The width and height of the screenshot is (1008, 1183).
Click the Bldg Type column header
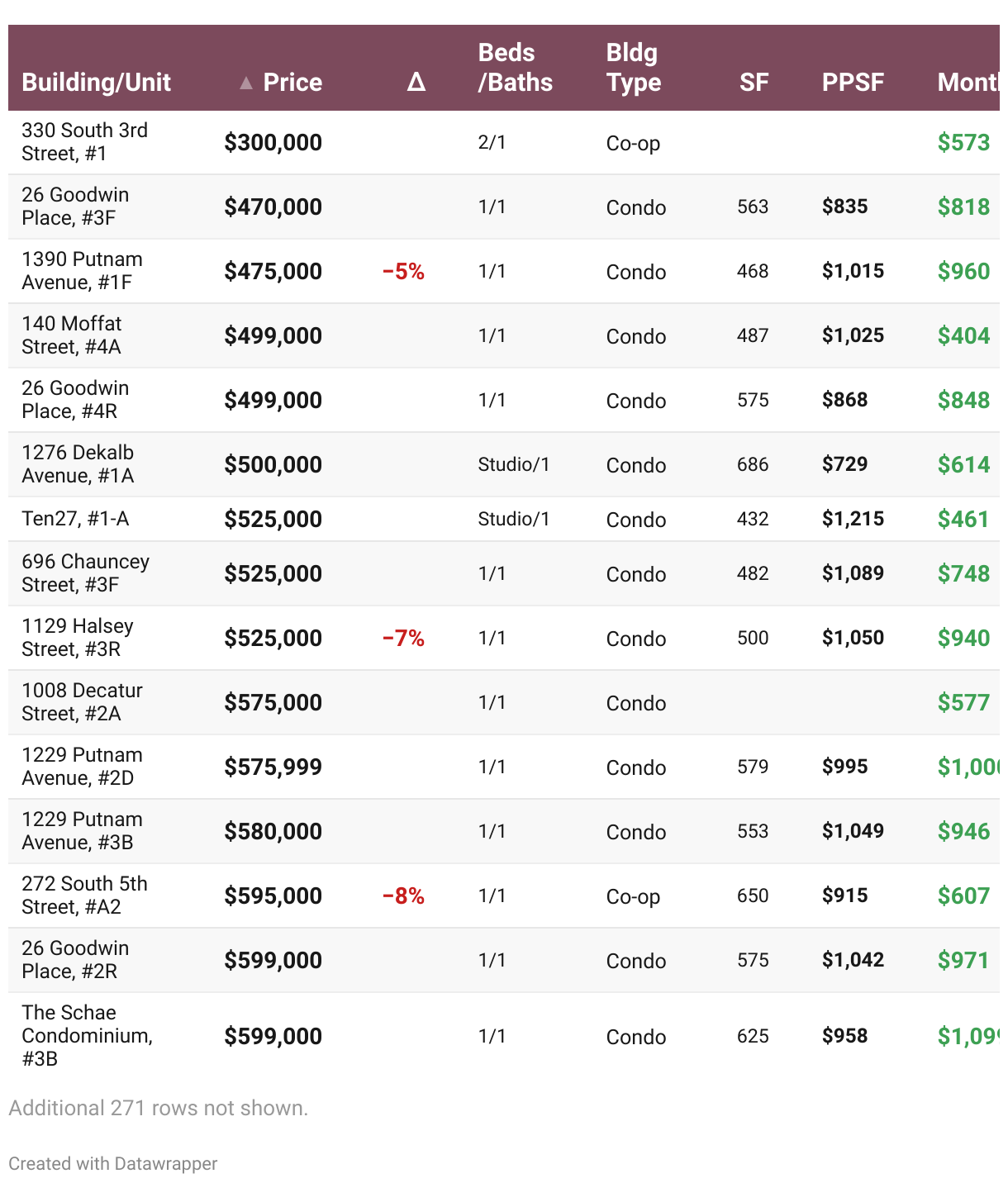pos(633,68)
